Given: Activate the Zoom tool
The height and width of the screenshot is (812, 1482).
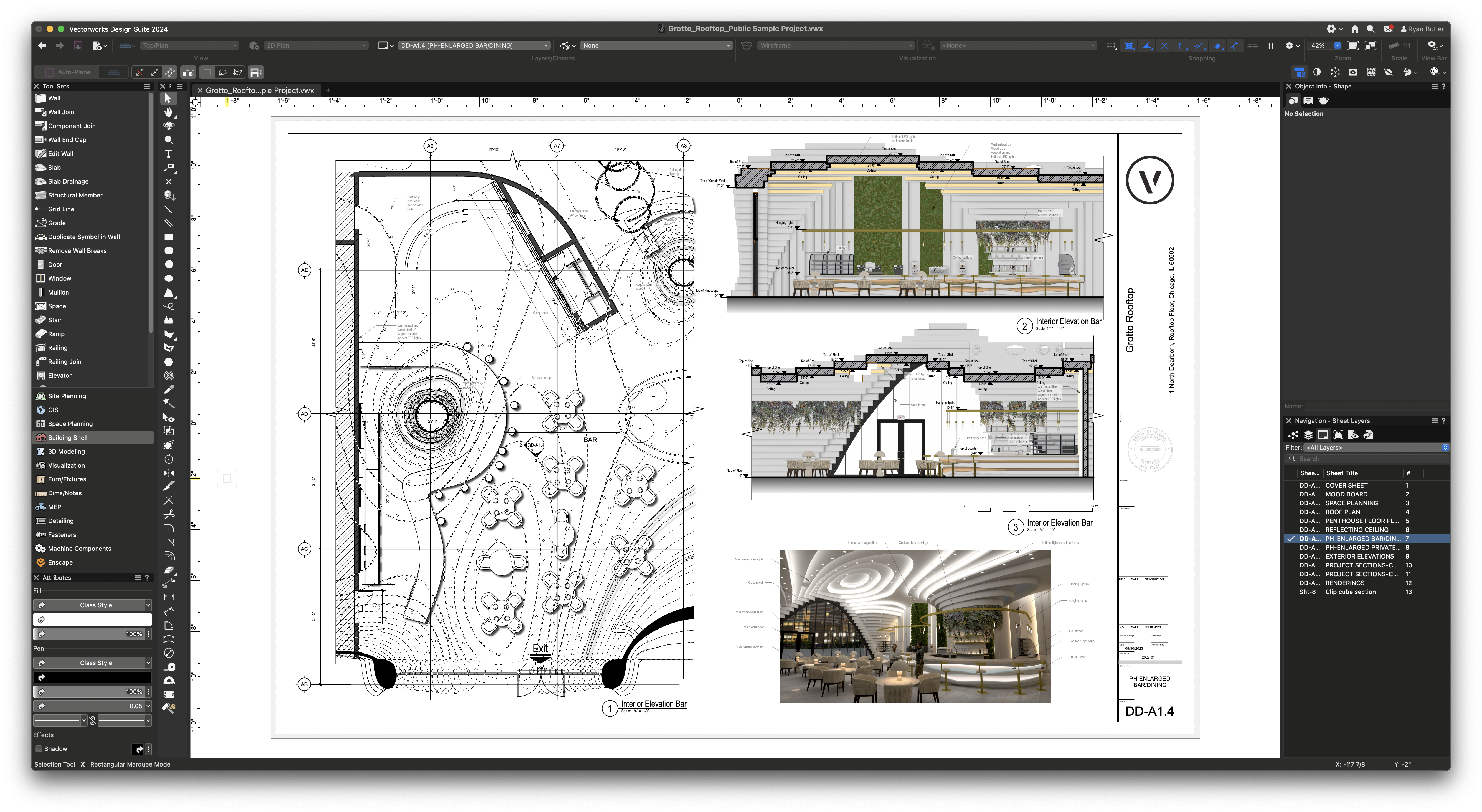Looking at the screenshot, I should pyautogui.click(x=169, y=140).
